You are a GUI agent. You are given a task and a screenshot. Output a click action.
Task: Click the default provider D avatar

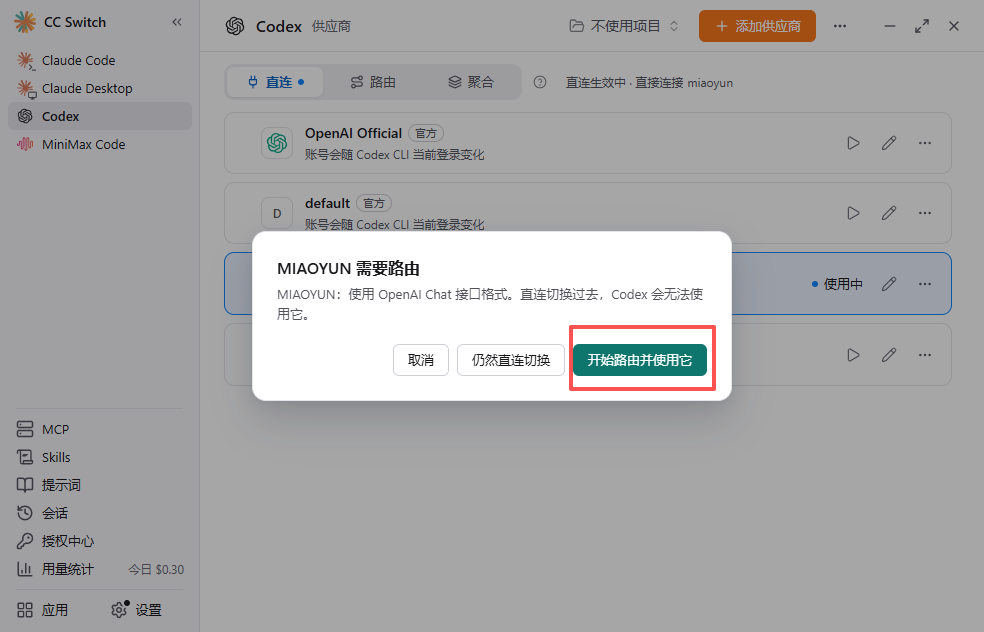tap(277, 213)
